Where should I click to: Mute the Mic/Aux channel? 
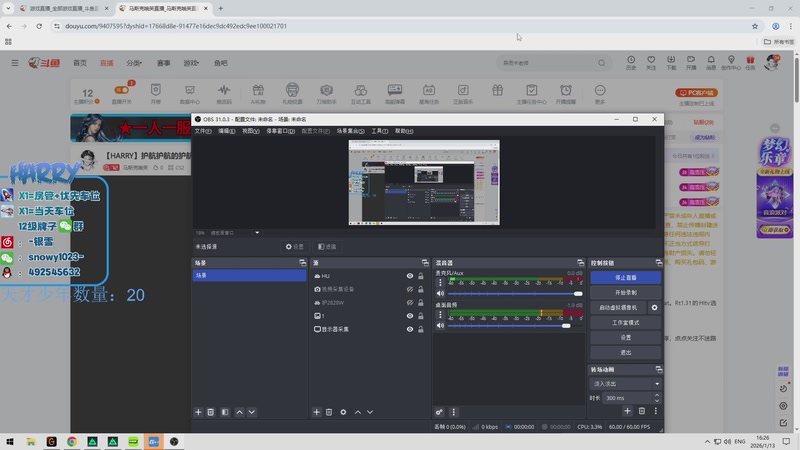pyautogui.click(x=440, y=293)
